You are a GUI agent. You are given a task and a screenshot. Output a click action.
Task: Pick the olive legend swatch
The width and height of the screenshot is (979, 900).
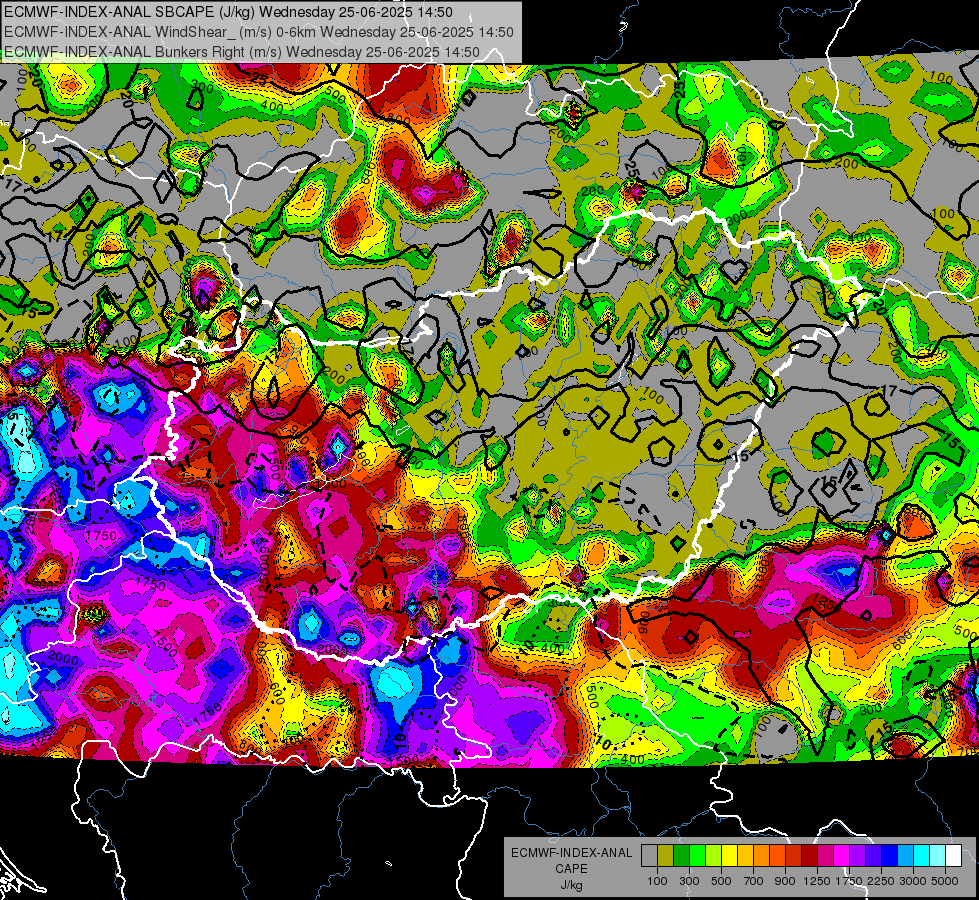click(x=665, y=855)
